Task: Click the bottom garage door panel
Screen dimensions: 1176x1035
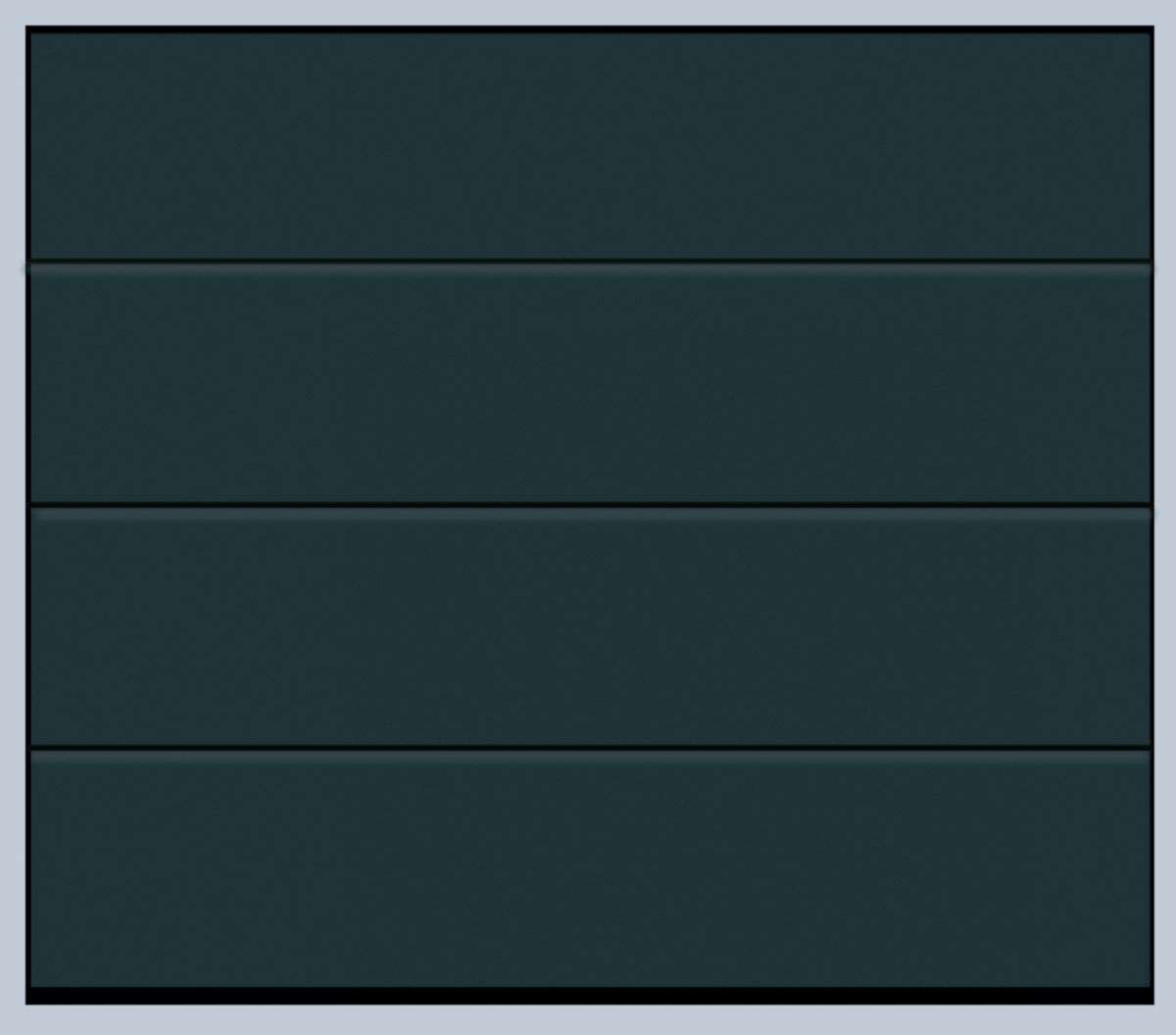Action: coord(590,869)
